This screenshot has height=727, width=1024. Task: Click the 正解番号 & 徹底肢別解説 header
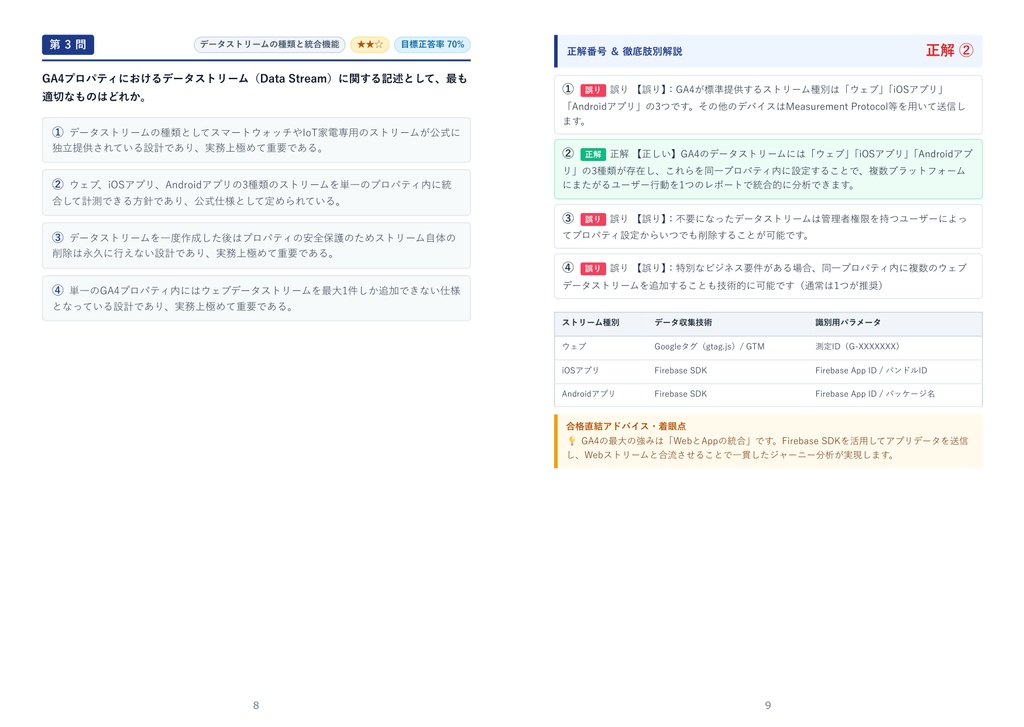624,51
